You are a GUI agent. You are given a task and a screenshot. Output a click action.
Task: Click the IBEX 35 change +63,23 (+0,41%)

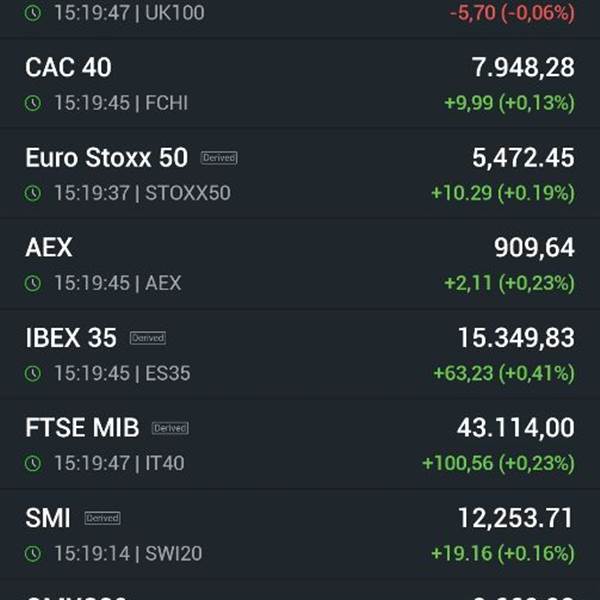point(504,373)
